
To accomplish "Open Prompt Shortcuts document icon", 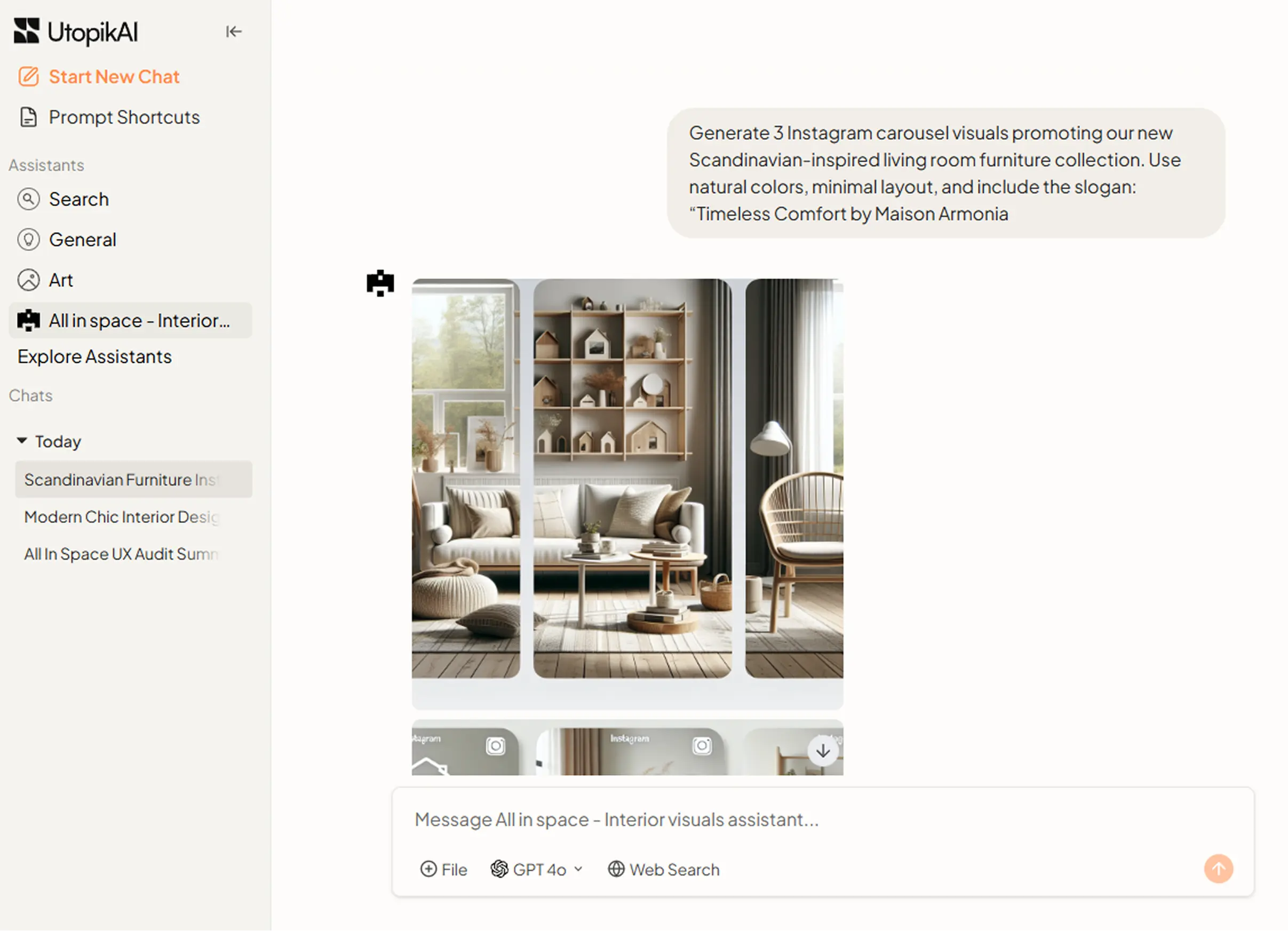I will pos(28,117).
